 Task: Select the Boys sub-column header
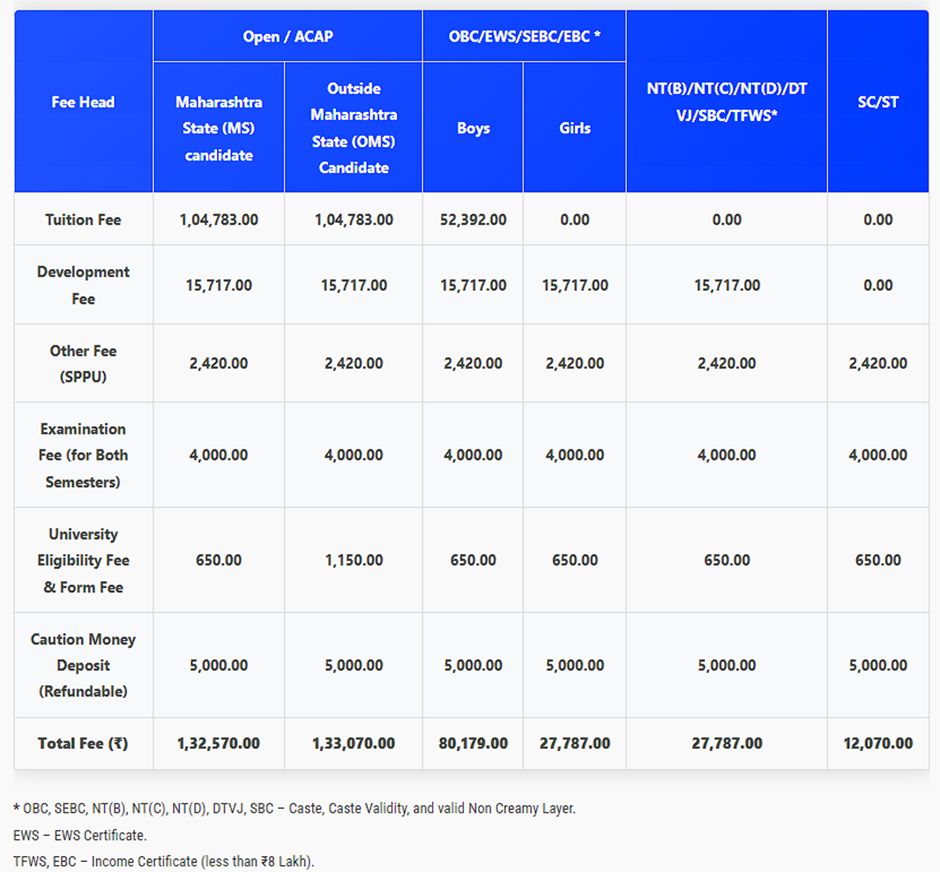[x=473, y=128]
